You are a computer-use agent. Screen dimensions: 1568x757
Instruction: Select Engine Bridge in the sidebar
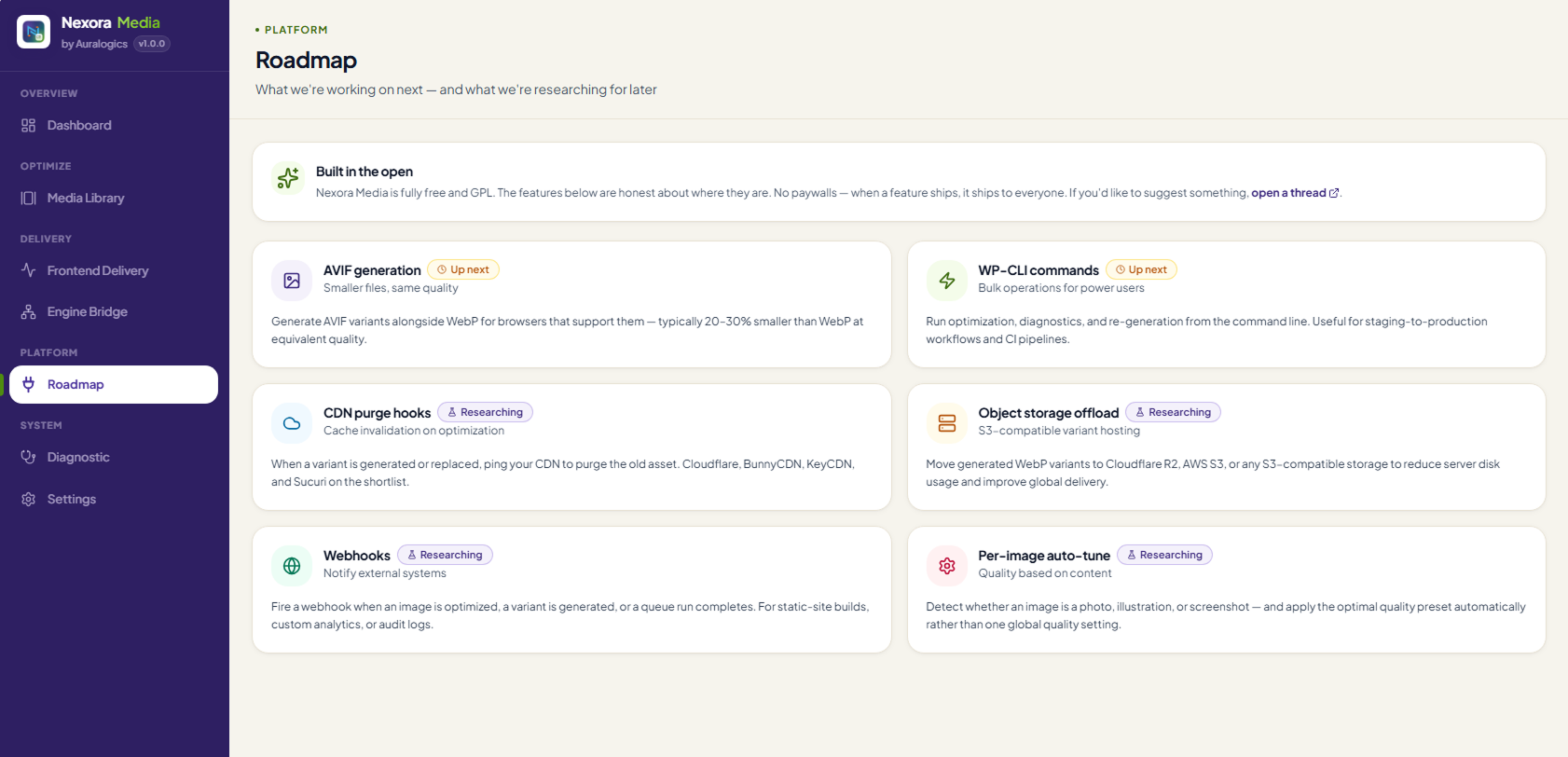pos(114,311)
